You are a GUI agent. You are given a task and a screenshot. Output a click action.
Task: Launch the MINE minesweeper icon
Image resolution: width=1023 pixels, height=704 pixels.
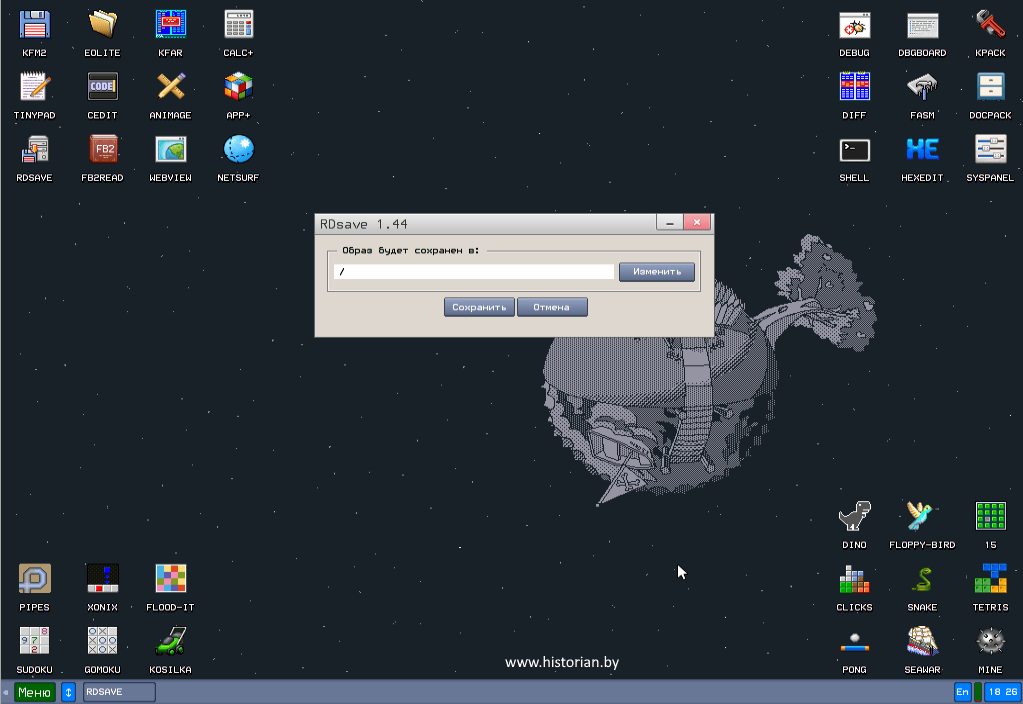click(x=990, y=642)
